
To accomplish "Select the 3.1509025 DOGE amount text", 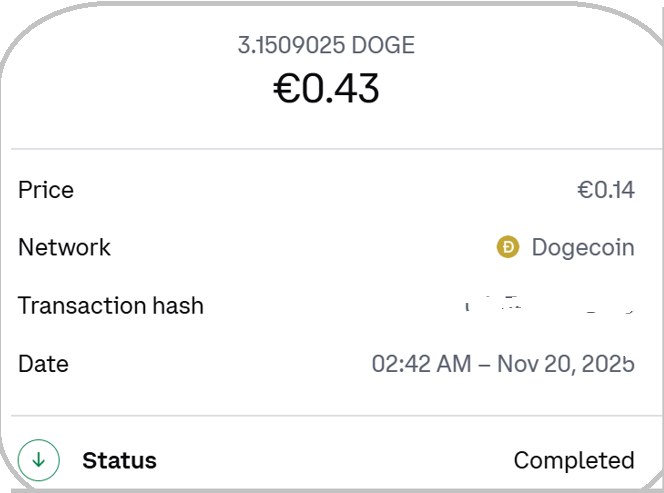I will (x=326, y=45).
